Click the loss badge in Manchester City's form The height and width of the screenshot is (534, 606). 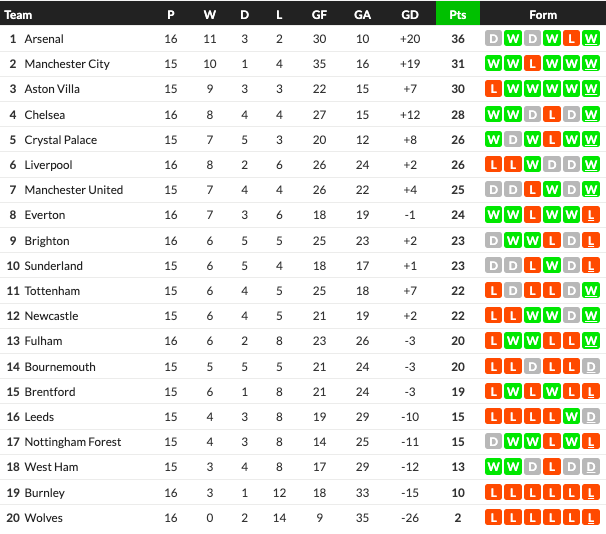(x=532, y=64)
